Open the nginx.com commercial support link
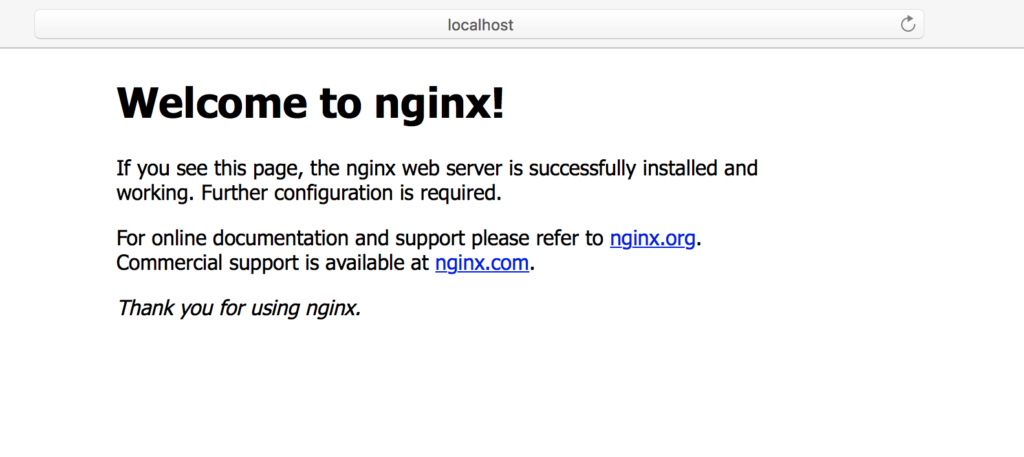Screen dimensions: 1024x457 (482, 263)
